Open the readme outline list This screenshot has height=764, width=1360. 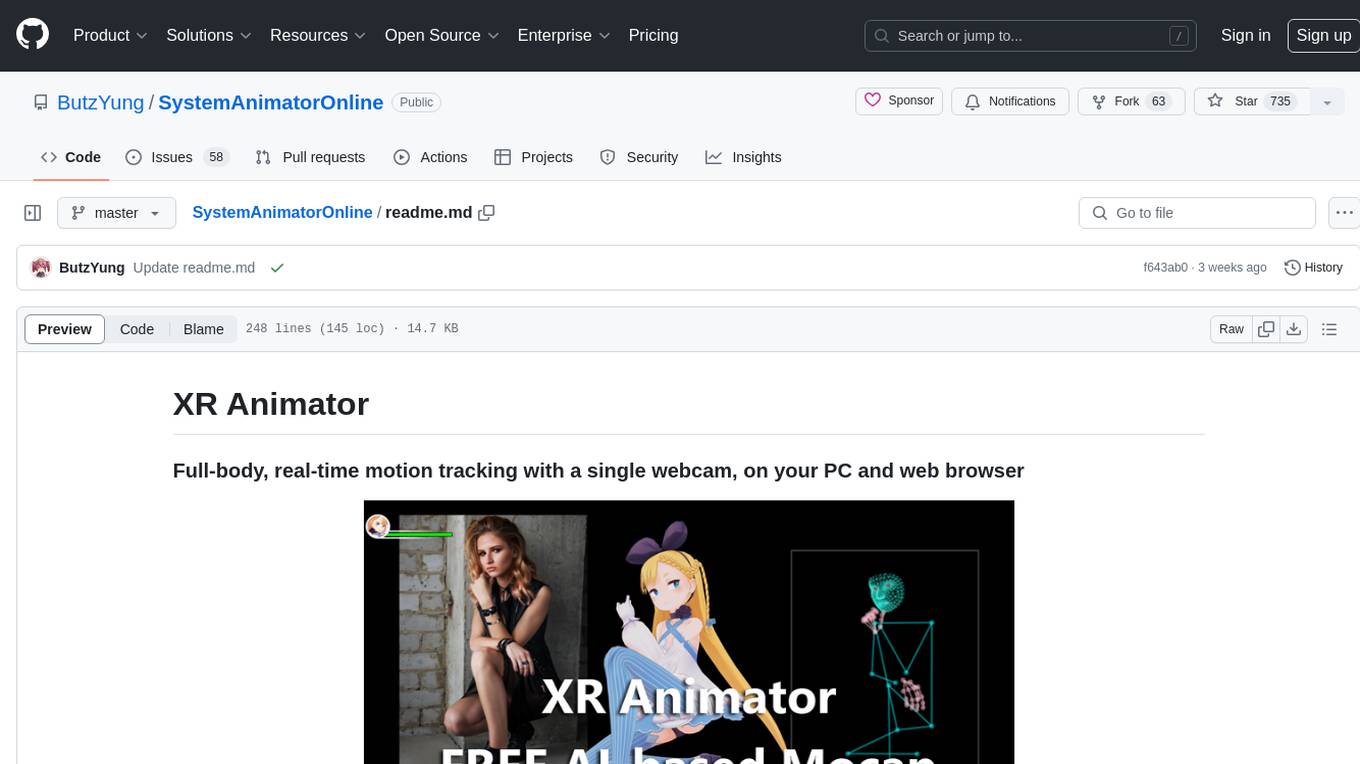pyautogui.click(x=1329, y=329)
